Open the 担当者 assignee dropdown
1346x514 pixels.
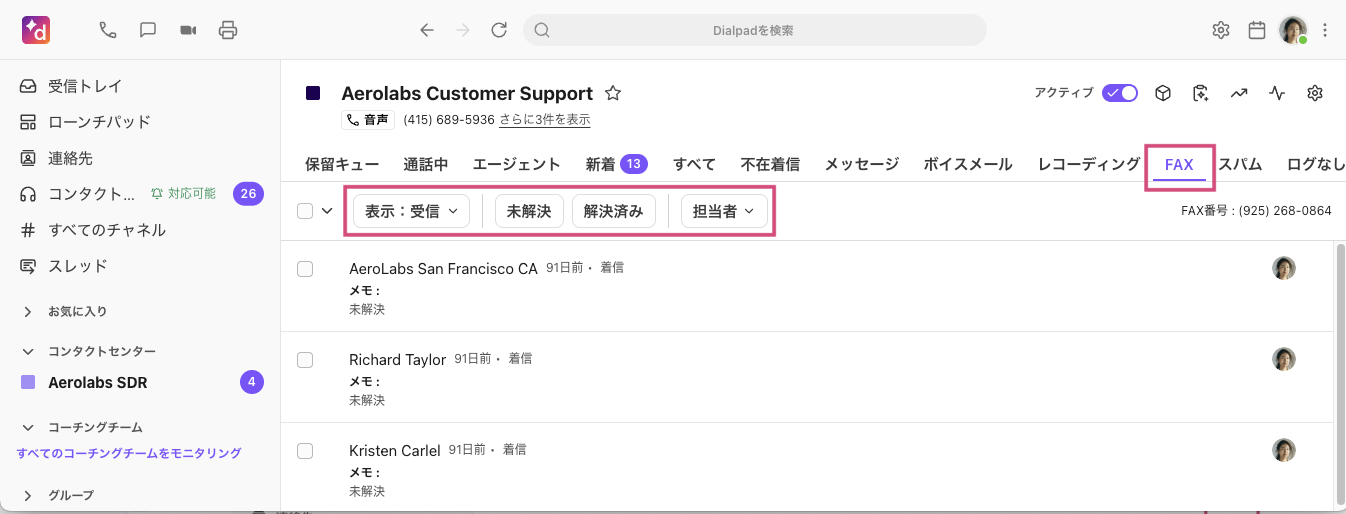(724, 211)
